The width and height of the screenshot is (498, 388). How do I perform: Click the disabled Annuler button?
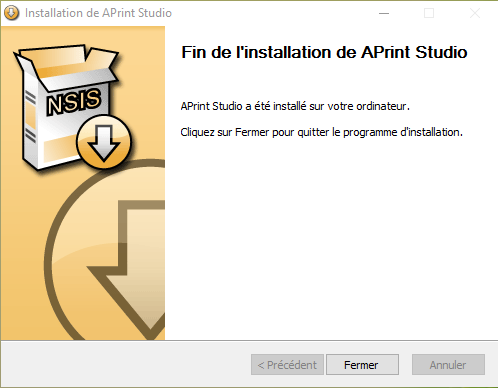pyautogui.click(x=448, y=365)
